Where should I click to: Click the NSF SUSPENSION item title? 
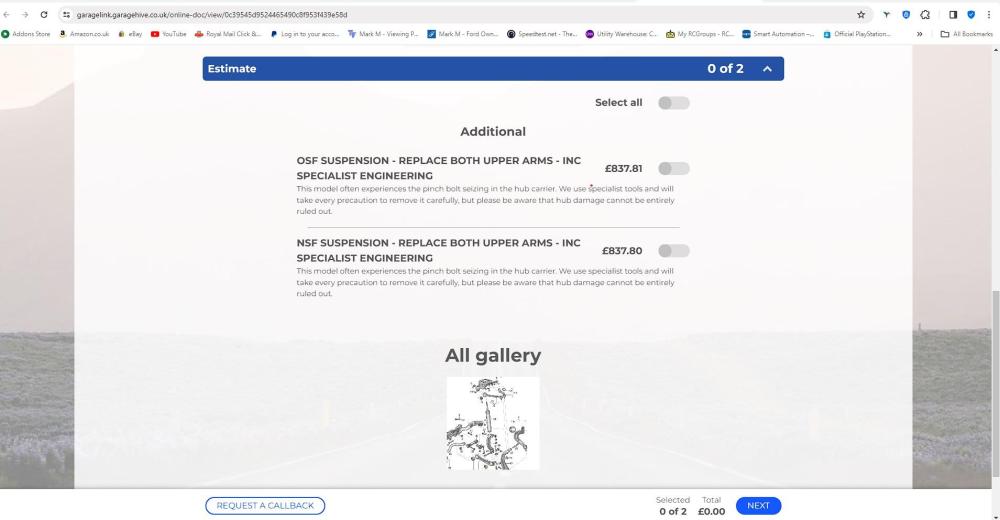pos(439,251)
